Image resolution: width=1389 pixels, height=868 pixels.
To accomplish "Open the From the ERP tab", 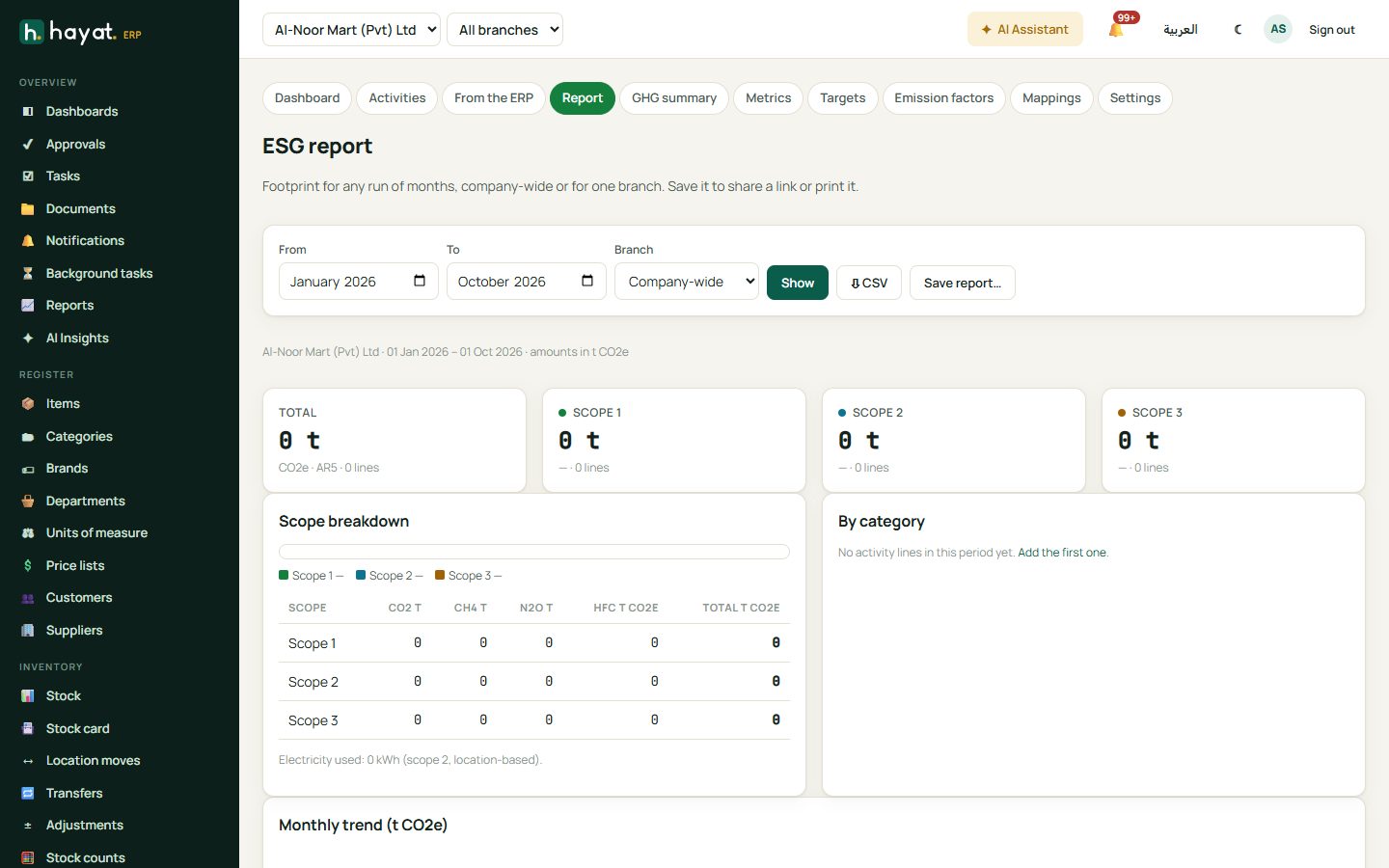I will click(494, 98).
